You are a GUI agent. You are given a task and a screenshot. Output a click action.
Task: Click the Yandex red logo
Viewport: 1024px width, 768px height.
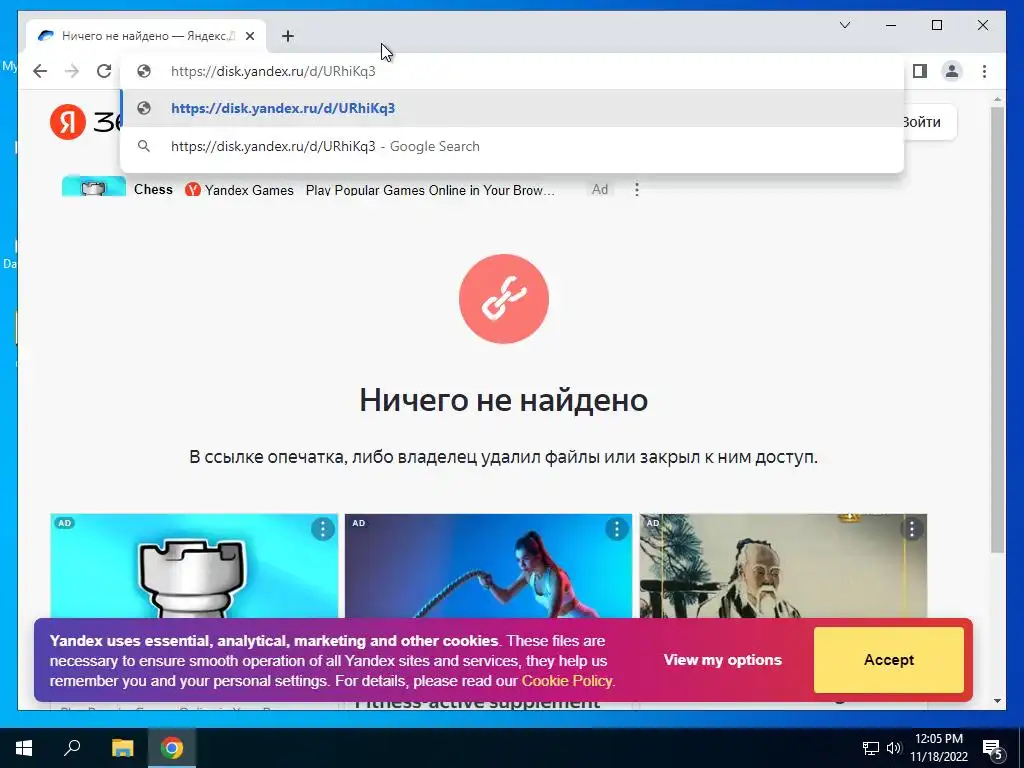tap(68, 121)
